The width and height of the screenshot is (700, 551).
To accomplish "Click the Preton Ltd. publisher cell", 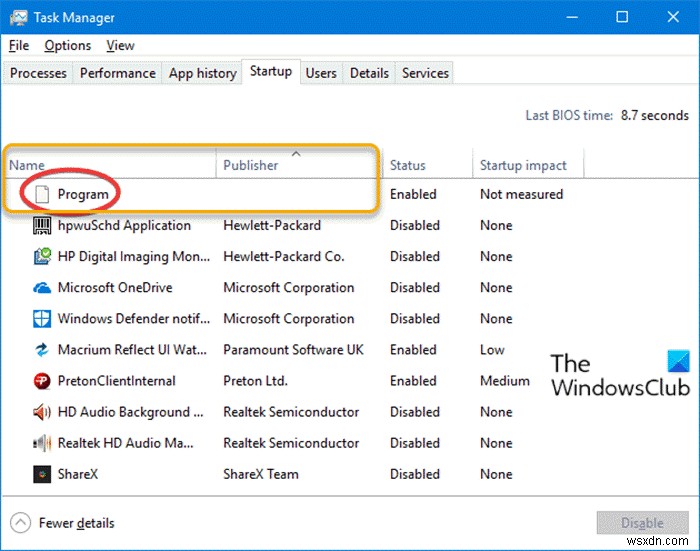I will click(255, 381).
